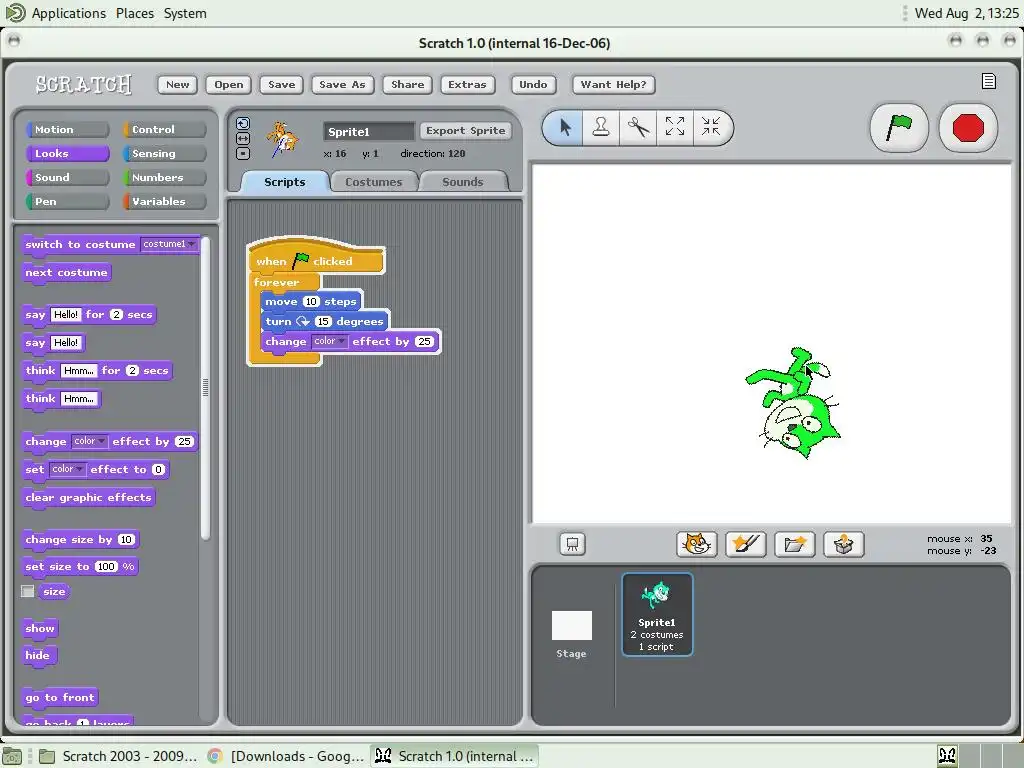Click the next costume block
1024x768 pixels.
coord(67,272)
